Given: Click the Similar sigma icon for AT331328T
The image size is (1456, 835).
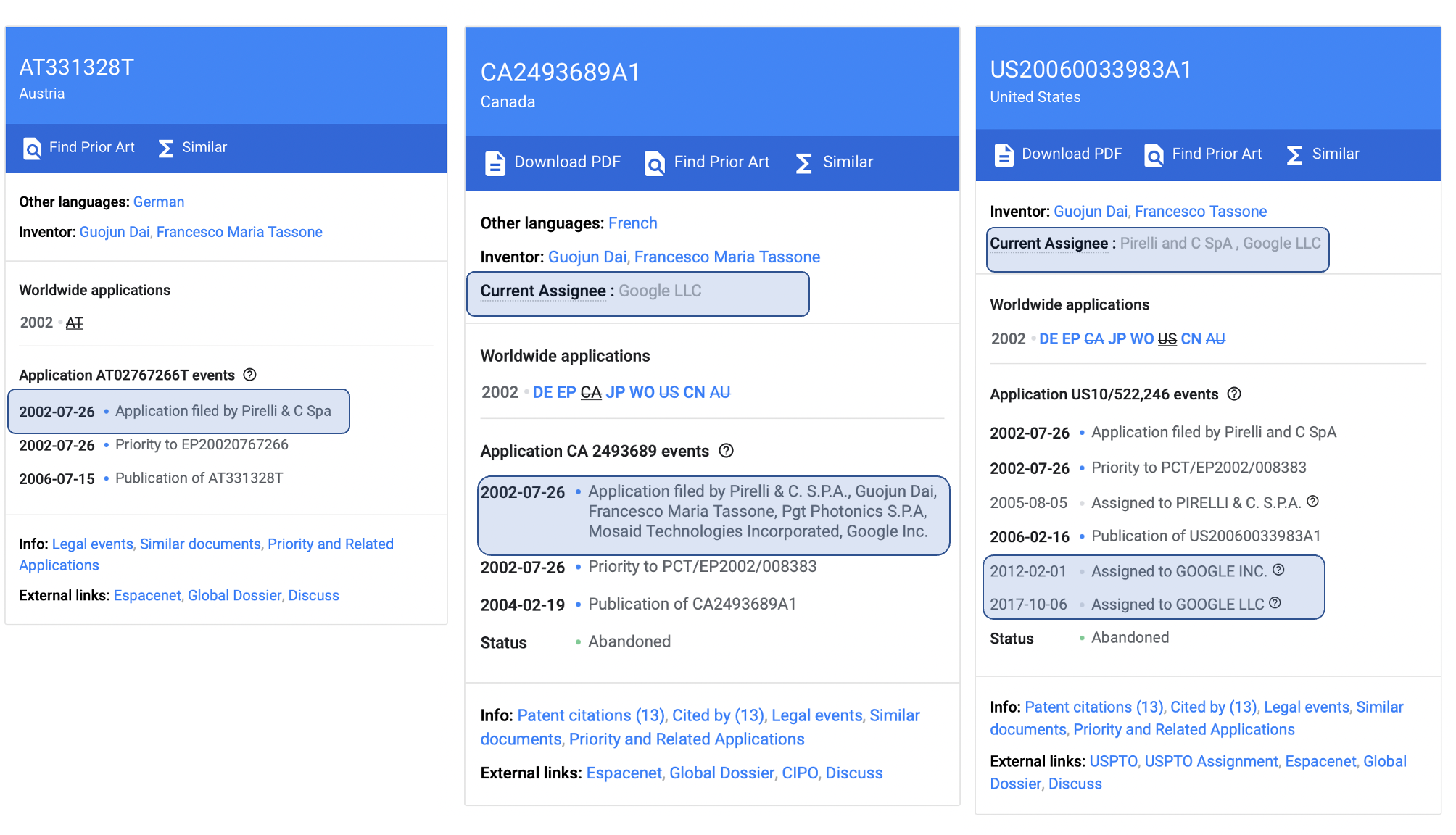Looking at the screenshot, I should [166, 148].
